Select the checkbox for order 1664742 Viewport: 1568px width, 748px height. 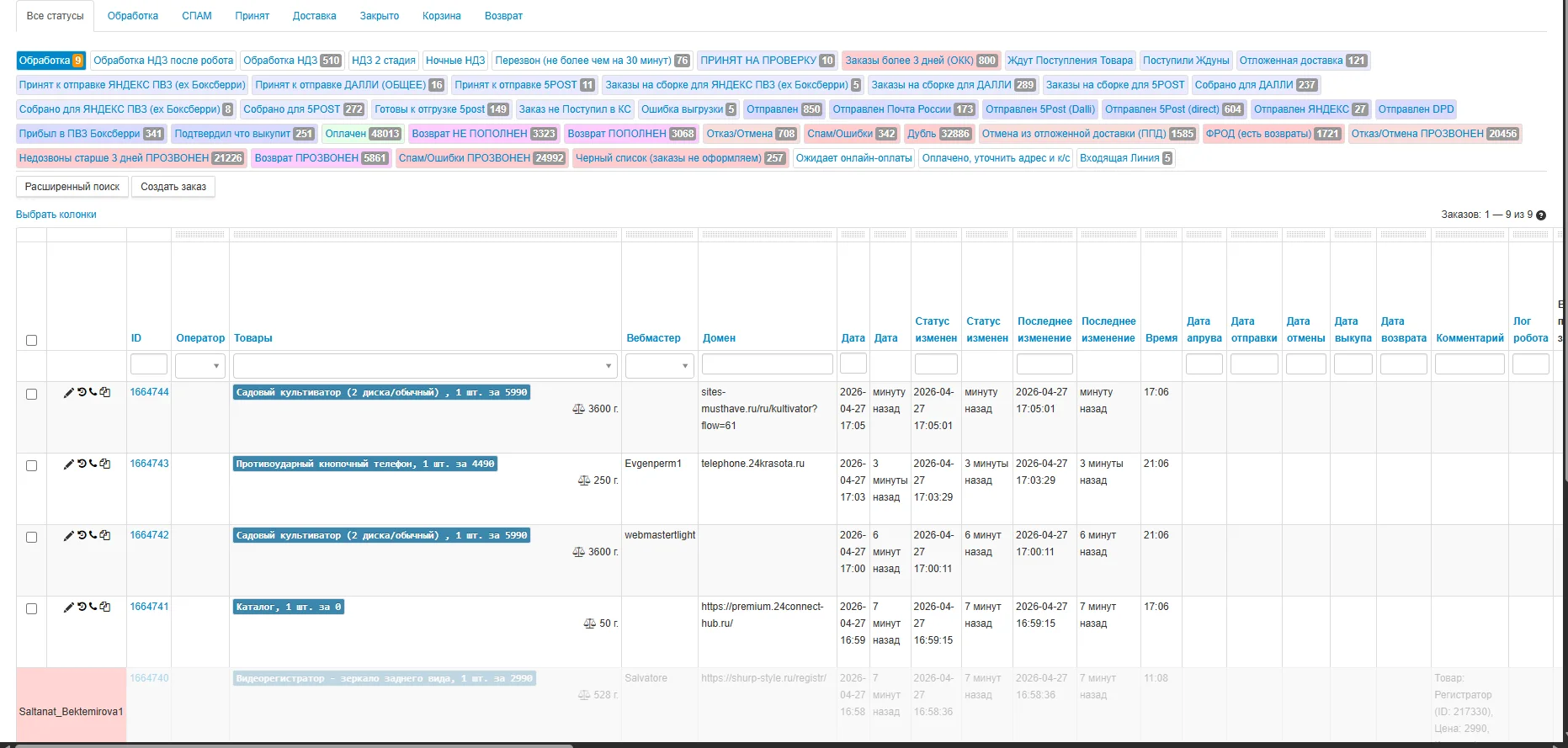(32, 538)
